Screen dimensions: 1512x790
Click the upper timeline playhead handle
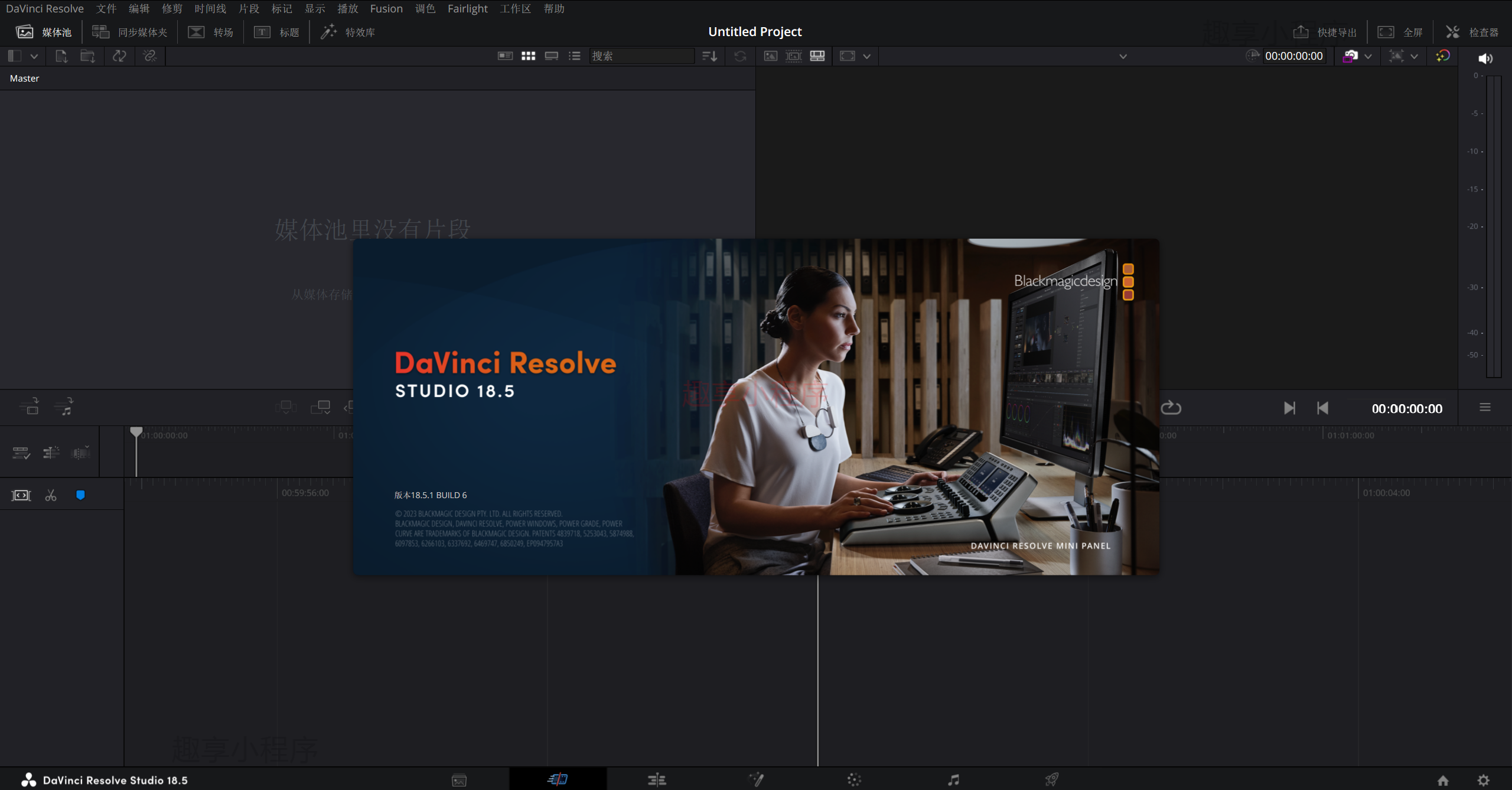[136, 432]
